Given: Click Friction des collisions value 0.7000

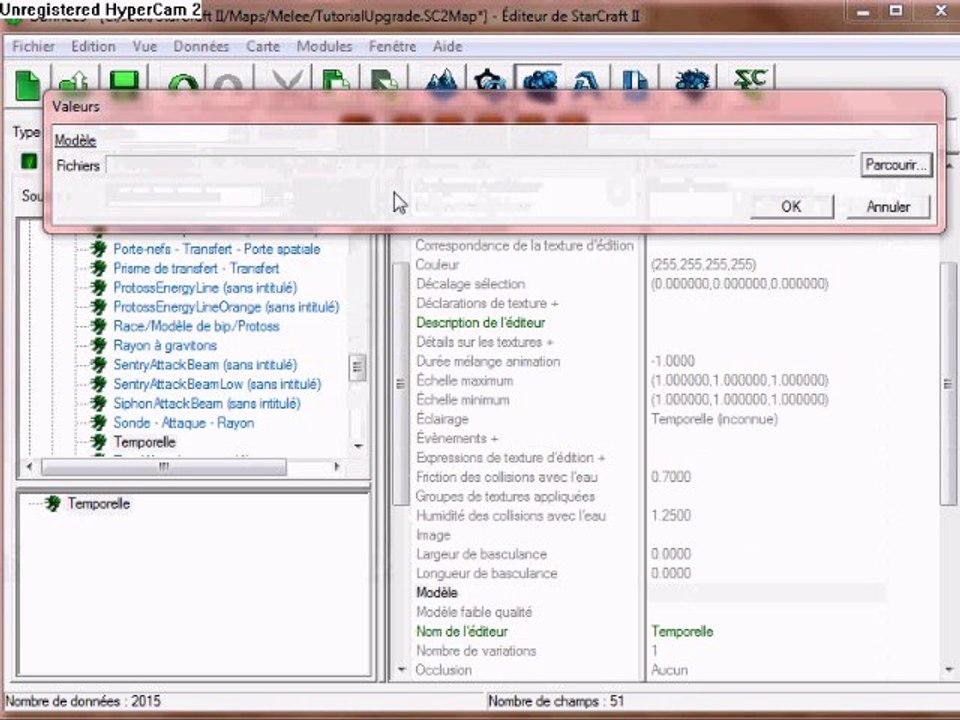Looking at the screenshot, I should coord(671,477).
